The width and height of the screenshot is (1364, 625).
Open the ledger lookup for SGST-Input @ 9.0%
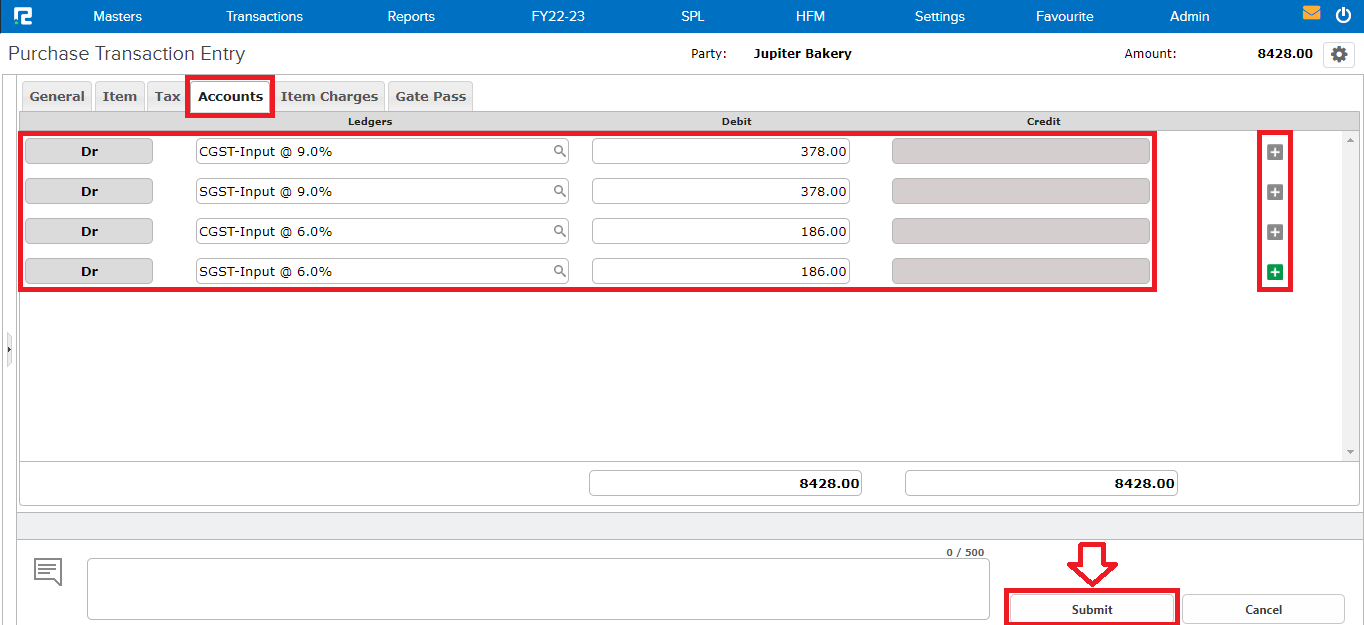[x=558, y=190]
